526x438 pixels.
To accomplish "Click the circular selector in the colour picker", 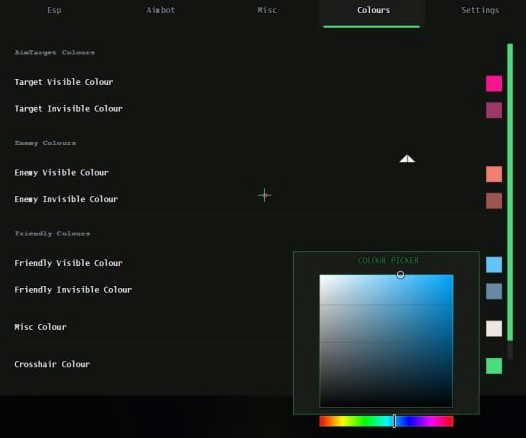I will coord(400,275).
